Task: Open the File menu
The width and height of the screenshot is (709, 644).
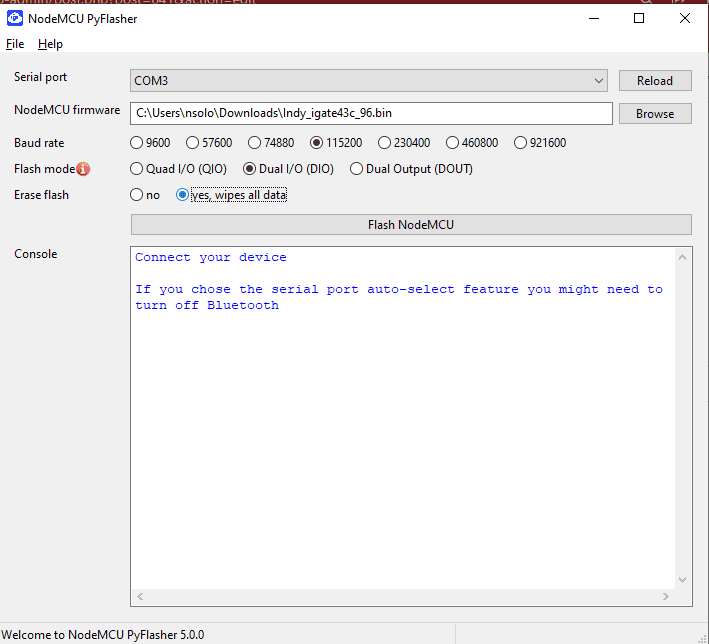Action: [x=15, y=44]
